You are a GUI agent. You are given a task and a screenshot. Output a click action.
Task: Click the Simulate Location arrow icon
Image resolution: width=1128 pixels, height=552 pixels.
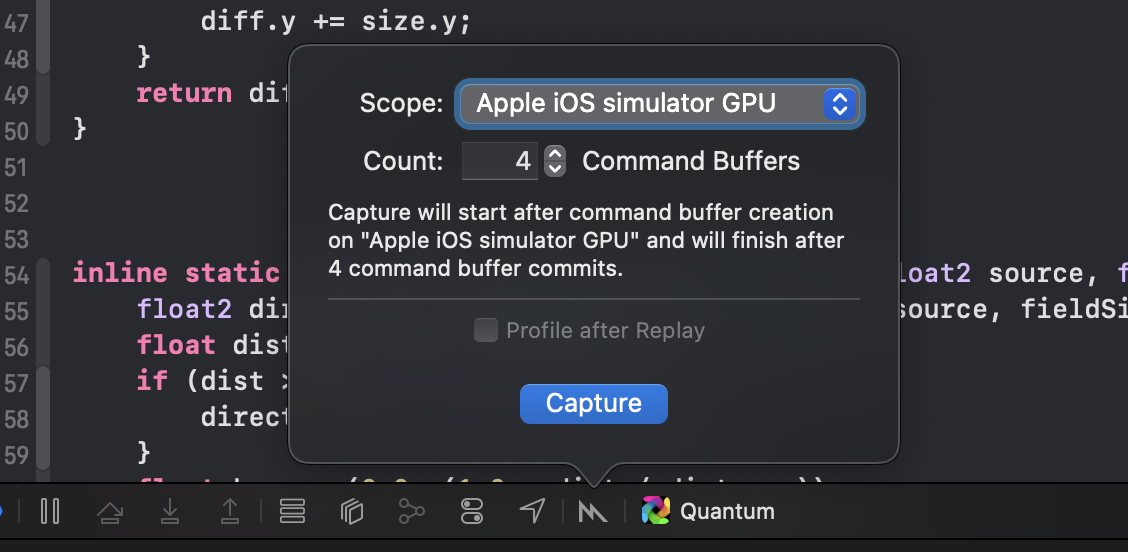[x=532, y=512]
